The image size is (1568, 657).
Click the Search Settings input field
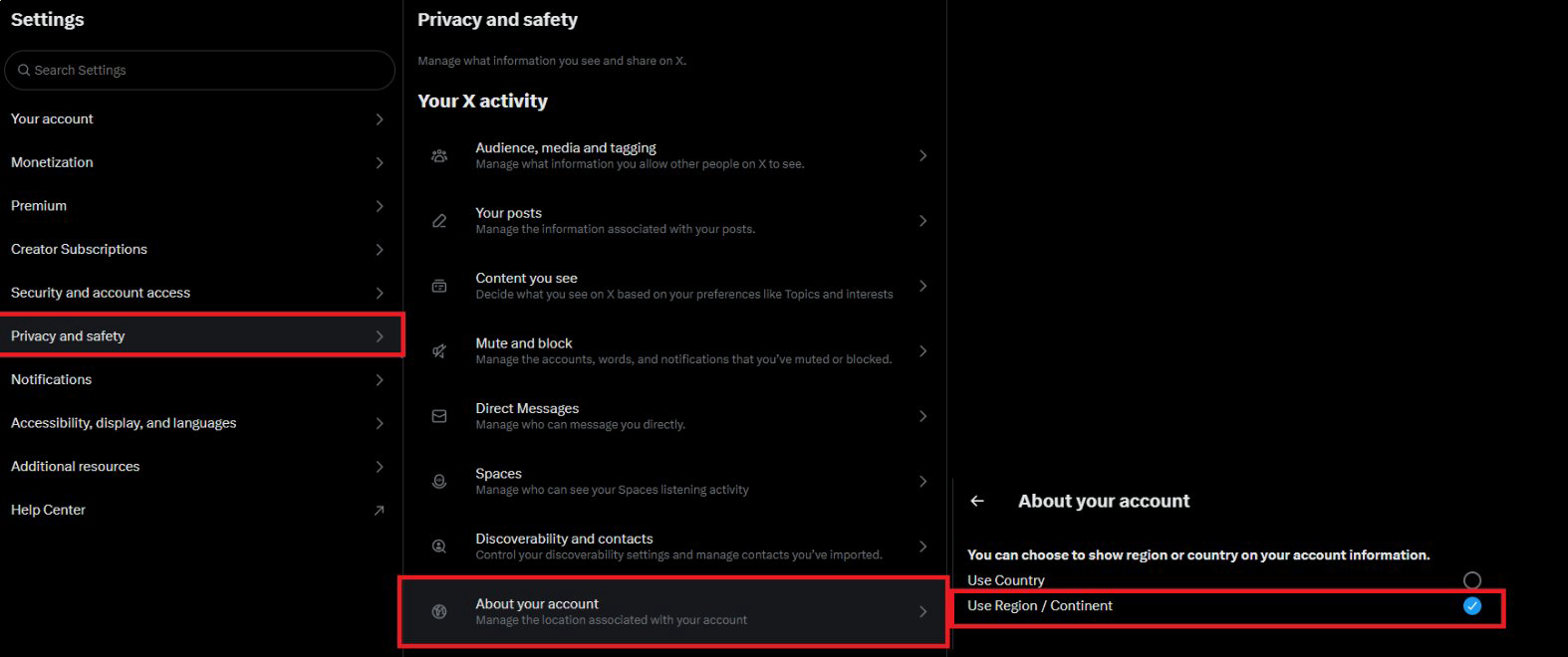(x=199, y=71)
